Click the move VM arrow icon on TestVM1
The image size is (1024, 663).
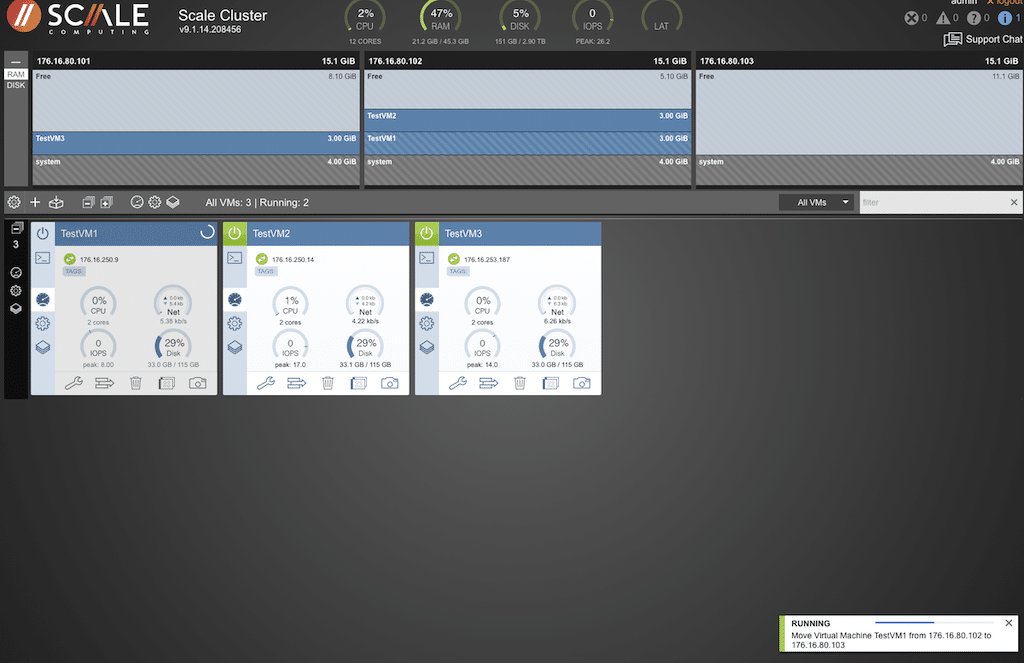(x=104, y=383)
